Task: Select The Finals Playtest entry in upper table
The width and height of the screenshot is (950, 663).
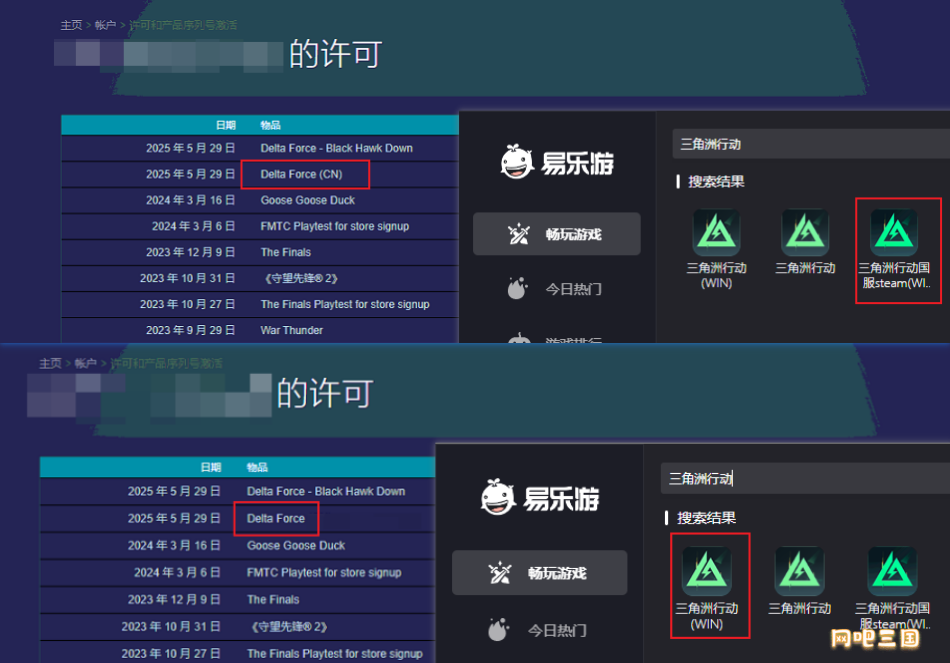Action: pyautogui.click(x=345, y=304)
